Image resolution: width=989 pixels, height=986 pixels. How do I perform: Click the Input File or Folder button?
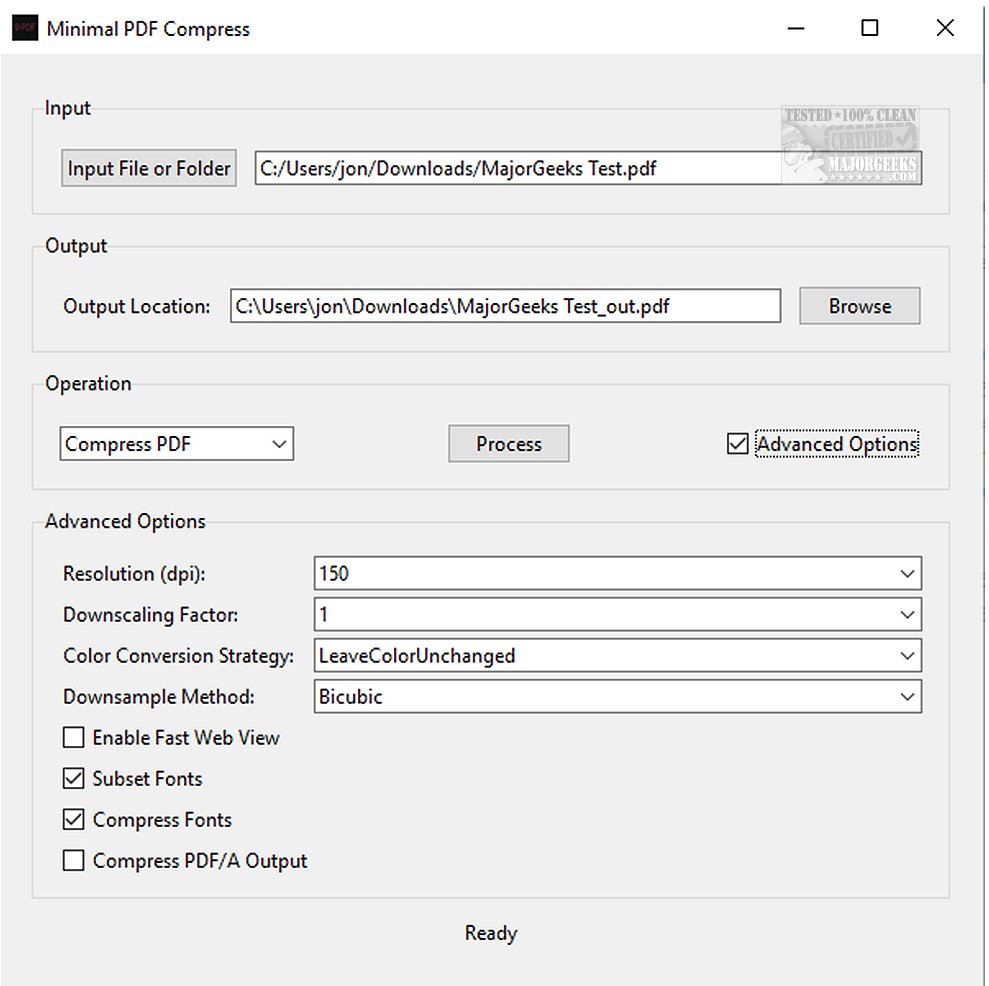click(147, 167)
